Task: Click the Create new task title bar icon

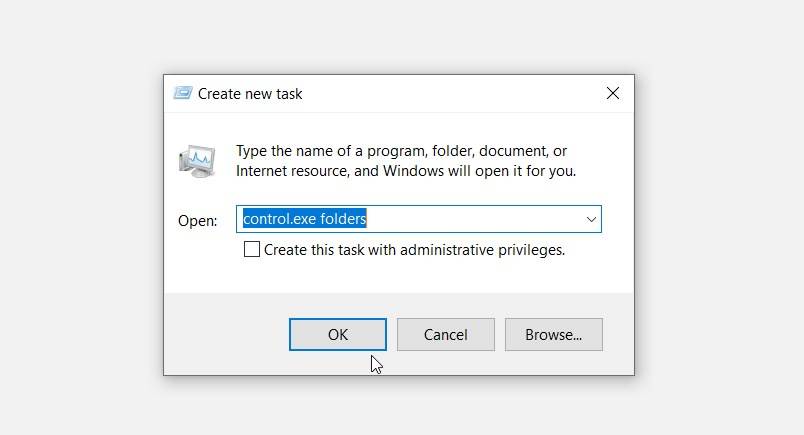Action: [x=183, y=93]
